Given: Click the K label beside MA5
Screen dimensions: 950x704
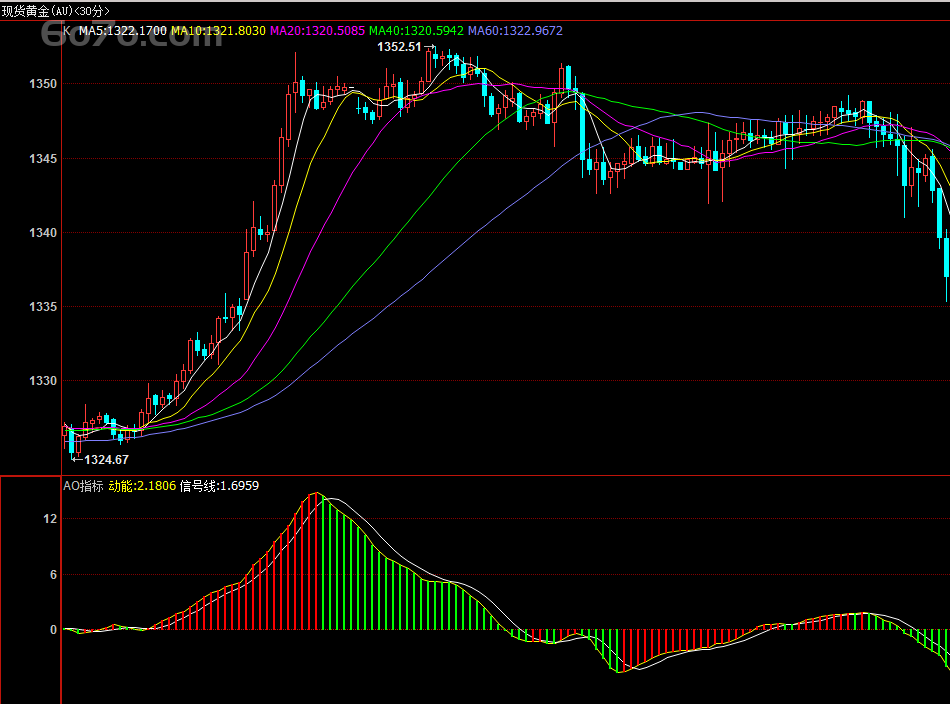Looking at the screenshot, I should (67, 31).
